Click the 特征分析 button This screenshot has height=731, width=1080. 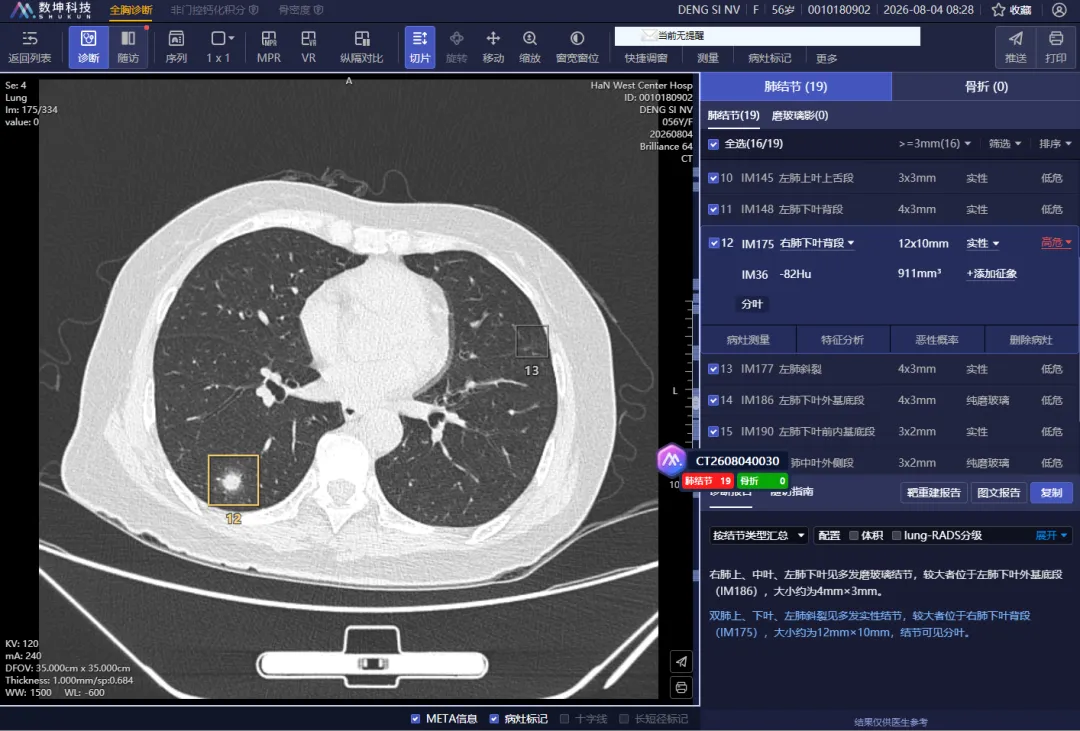(x=842, y=340)
